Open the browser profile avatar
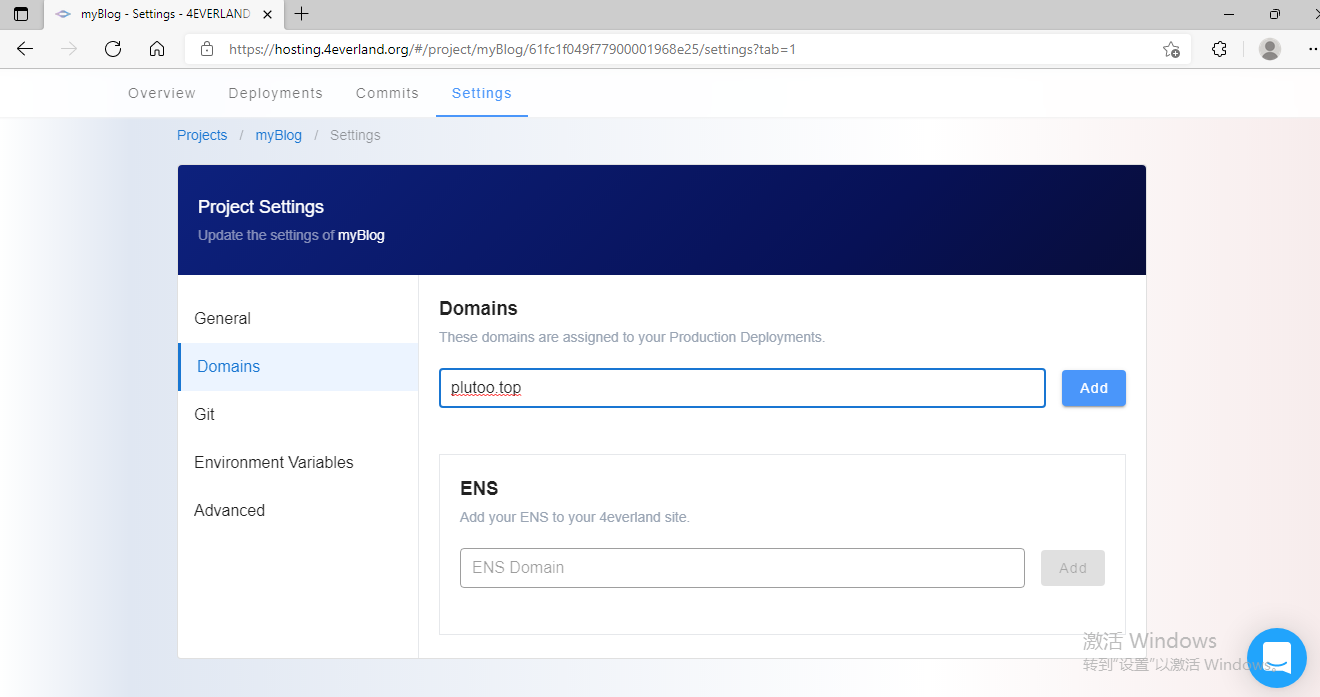The image size is (1320, 697). coord(1270,49)
